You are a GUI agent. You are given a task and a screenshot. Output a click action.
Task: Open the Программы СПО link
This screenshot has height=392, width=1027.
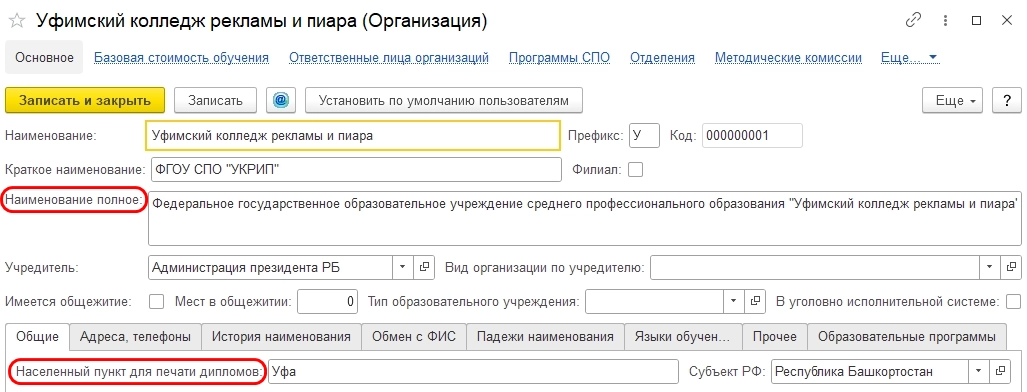tap(559, 58)
